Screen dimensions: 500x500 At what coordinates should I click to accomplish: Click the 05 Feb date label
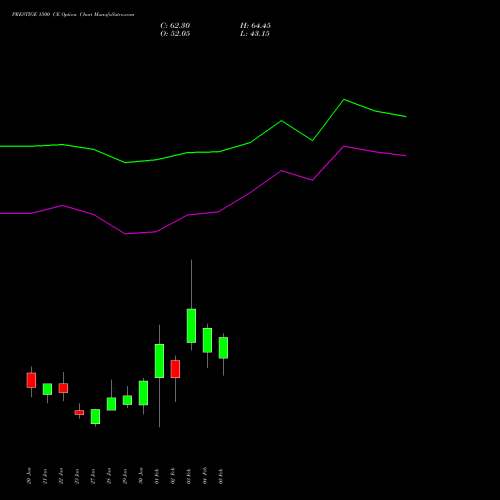pos(221,476)
